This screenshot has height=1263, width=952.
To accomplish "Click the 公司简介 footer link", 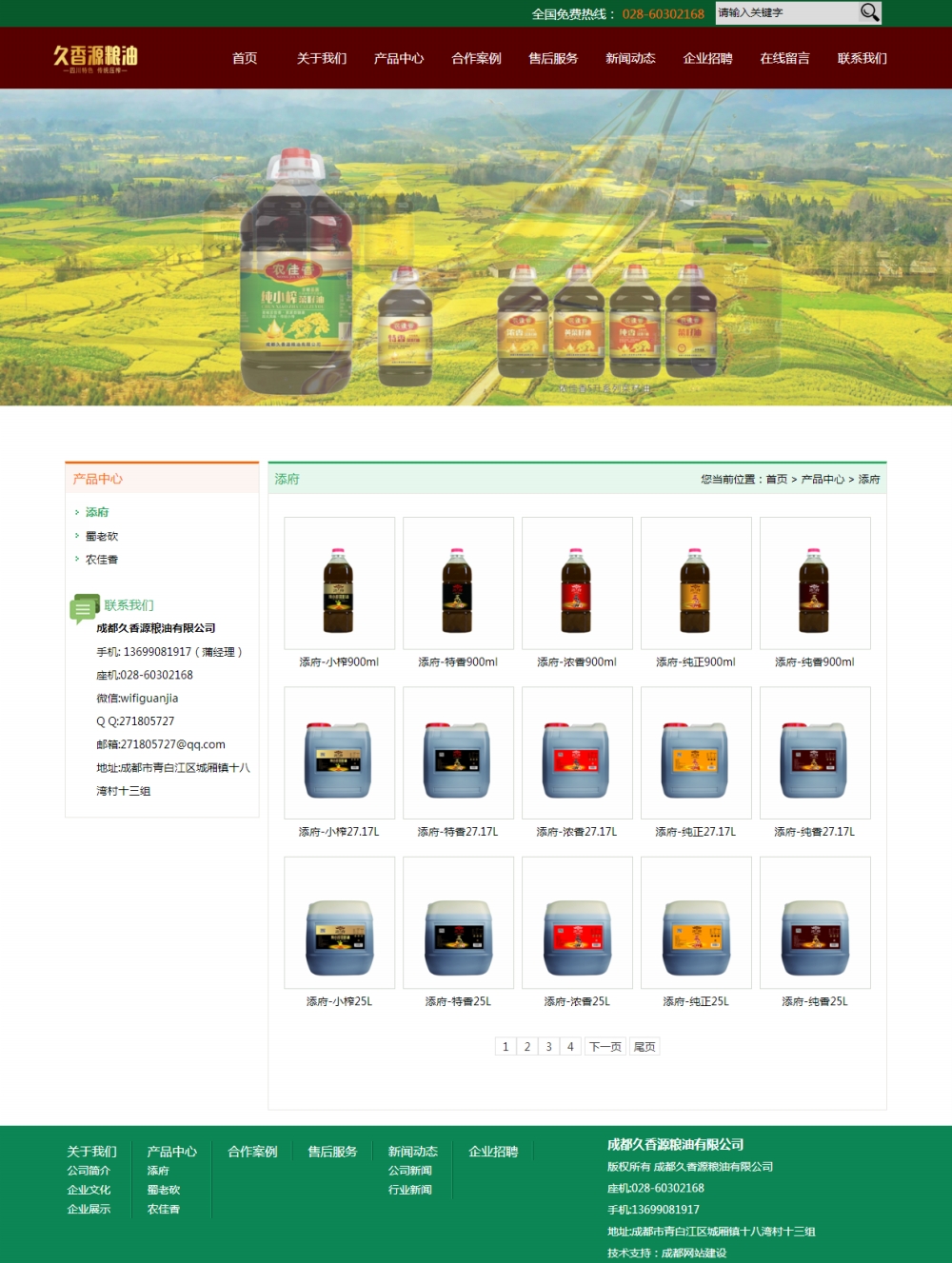I will click(88, 1170).
